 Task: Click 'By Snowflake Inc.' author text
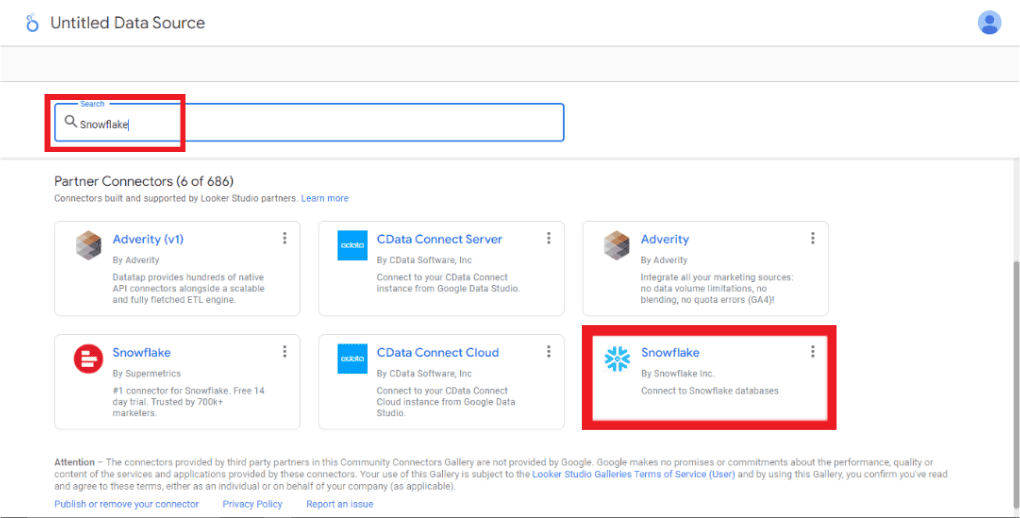(x=678, y=374)
